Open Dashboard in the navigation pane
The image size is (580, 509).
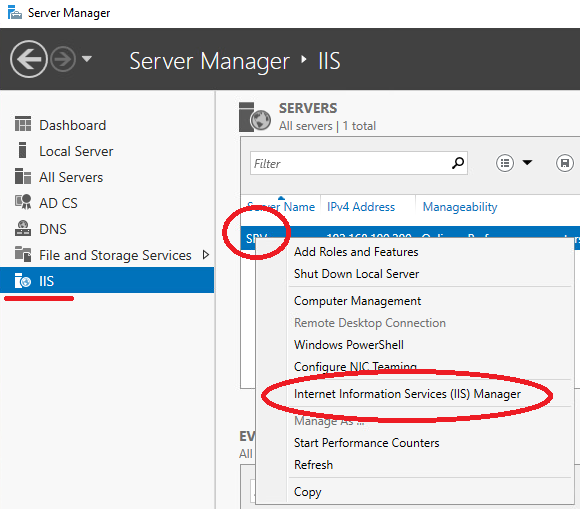(72, 125)
